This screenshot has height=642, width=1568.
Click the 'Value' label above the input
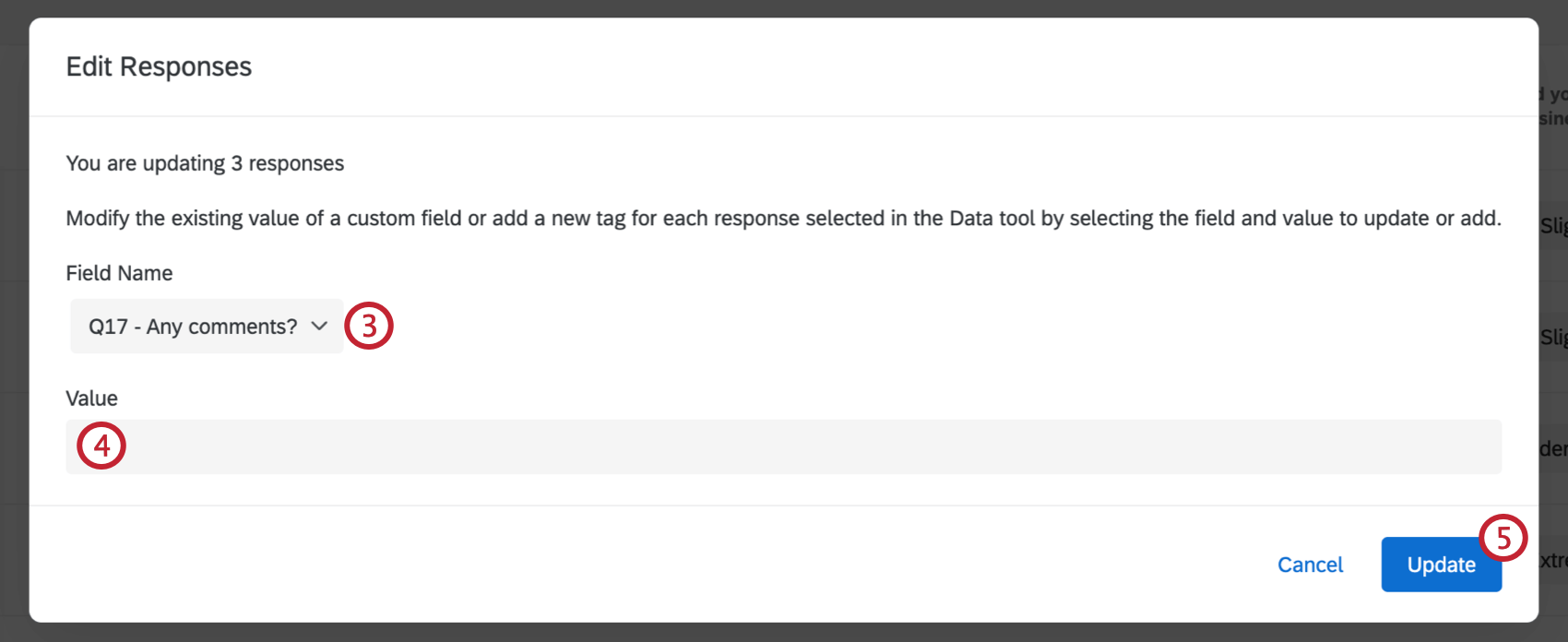(90, 398)
